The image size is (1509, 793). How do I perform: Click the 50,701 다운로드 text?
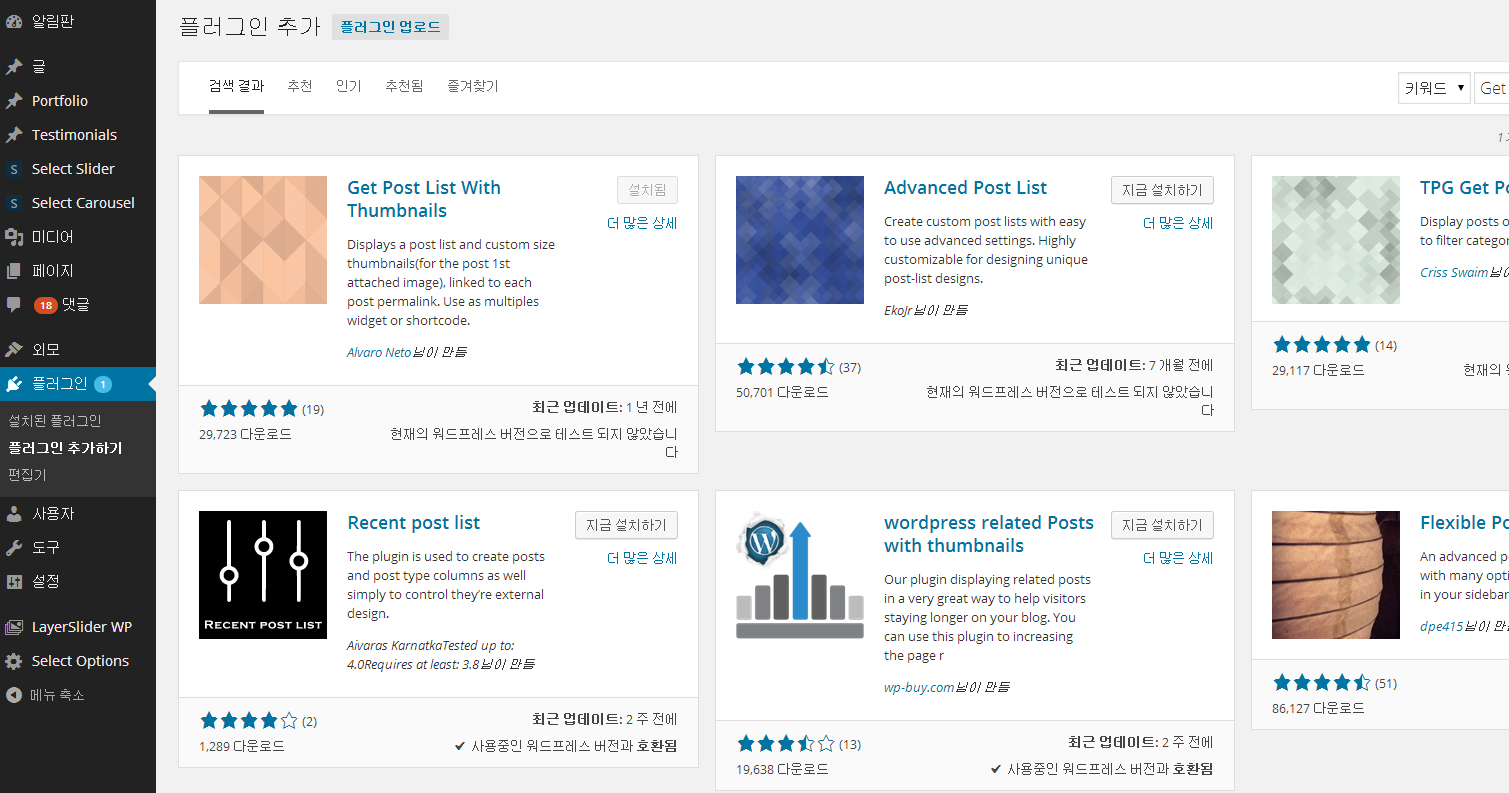coord(782,392)
